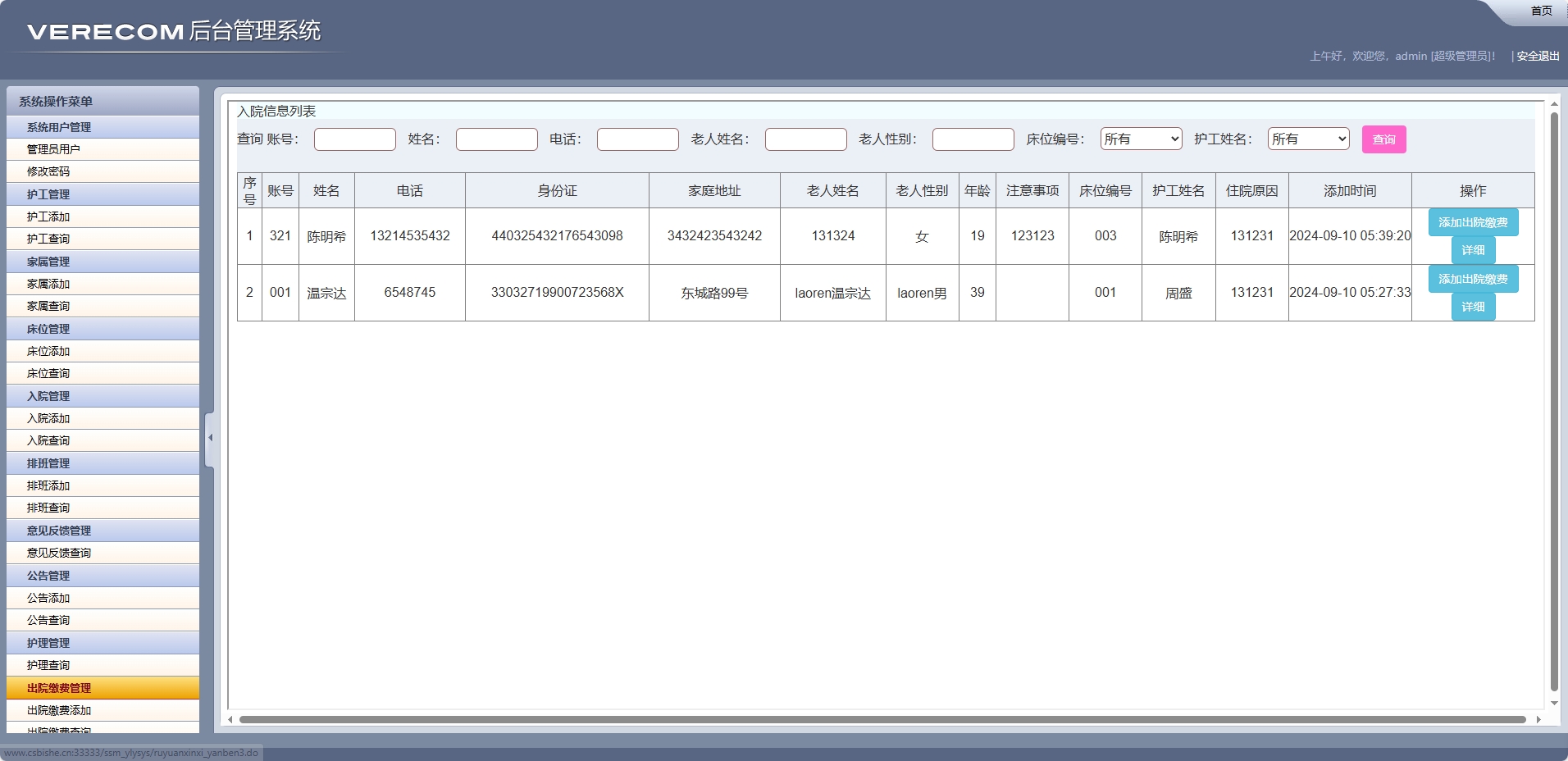1568x761 pixels.
Task: Click the 安全退出 logout link
Action: (x=1538, y=56)
